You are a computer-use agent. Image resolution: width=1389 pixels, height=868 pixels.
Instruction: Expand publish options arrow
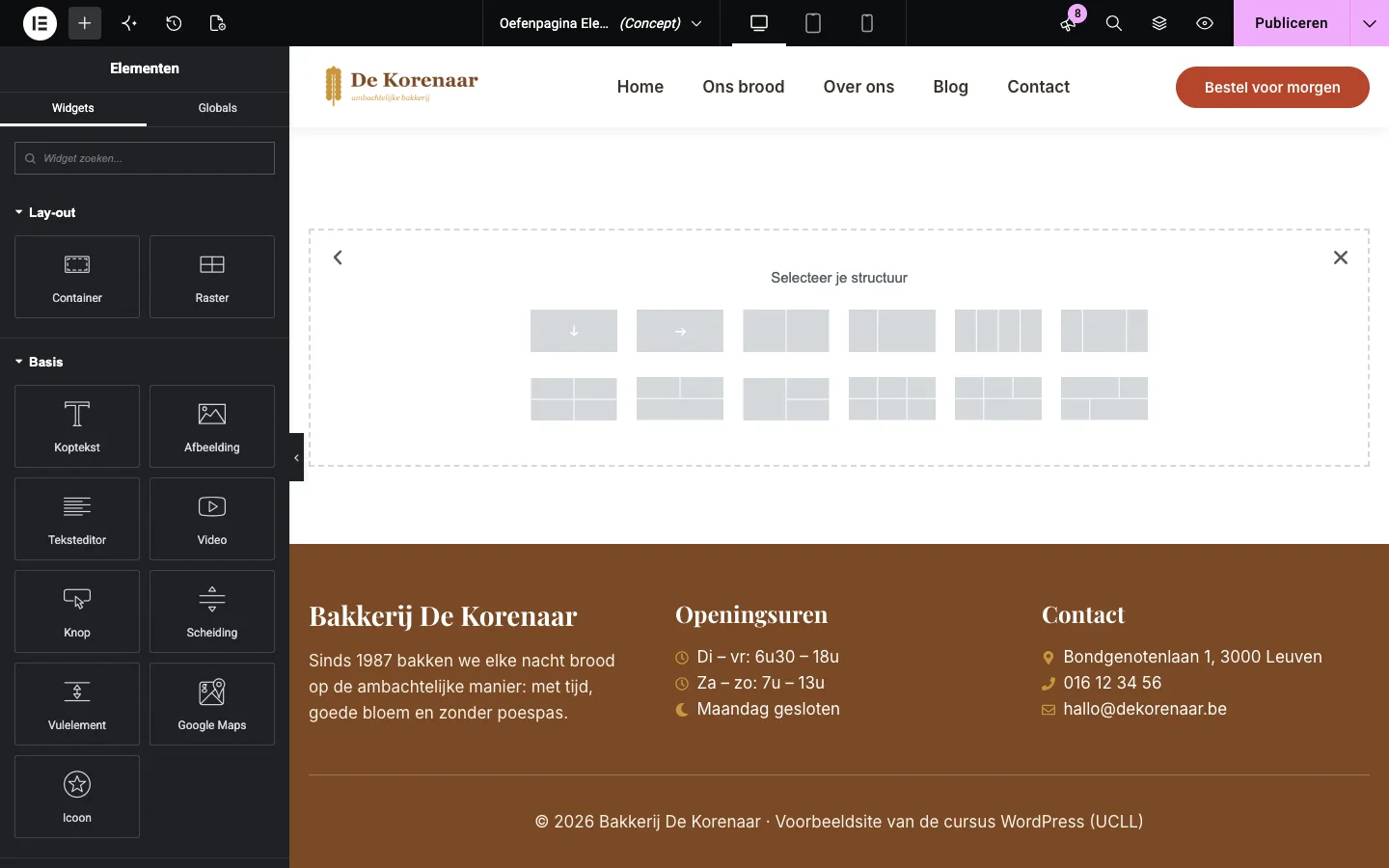tap(1370, 23)
